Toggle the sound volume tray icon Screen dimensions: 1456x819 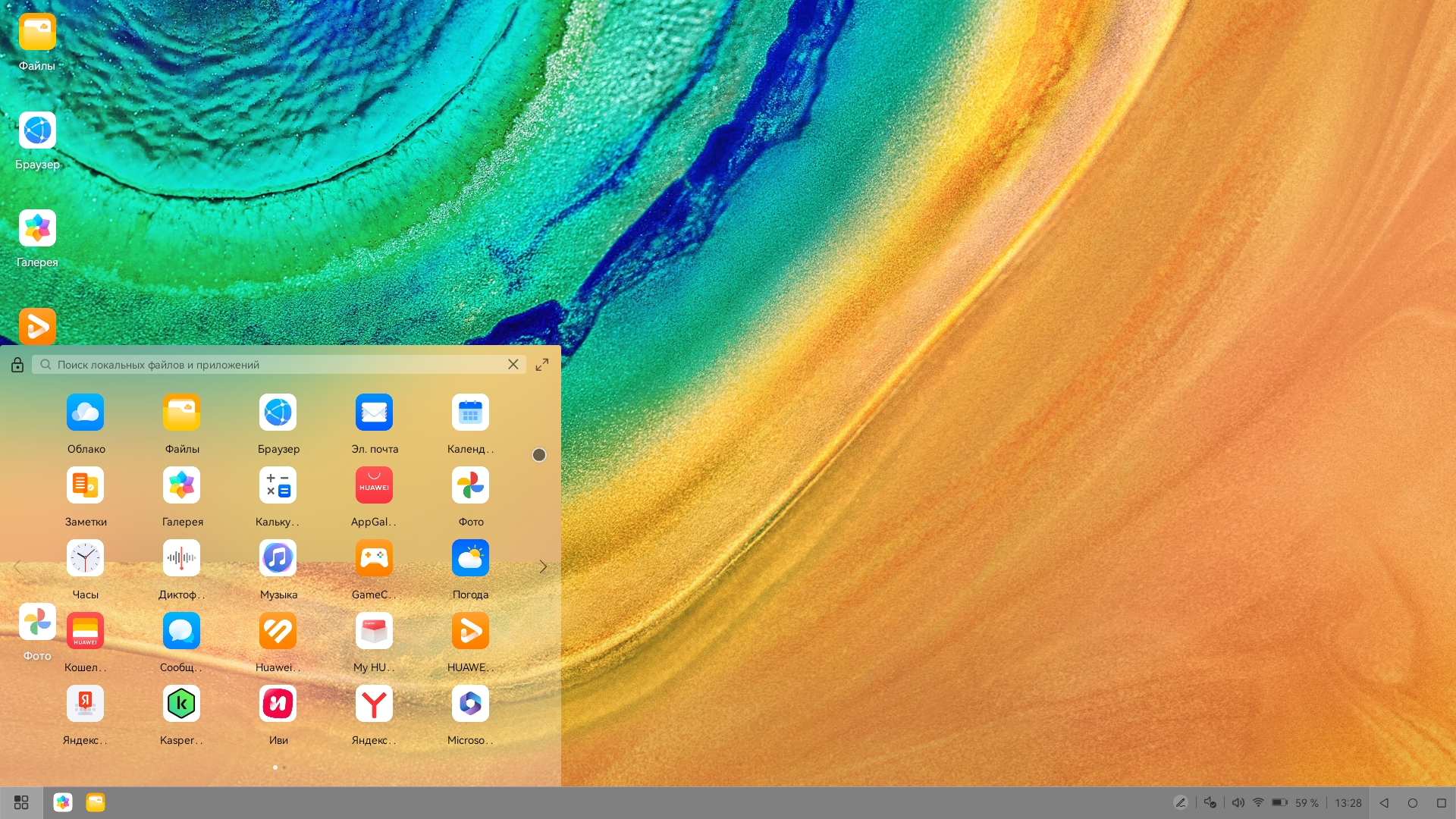point(1238,802)
